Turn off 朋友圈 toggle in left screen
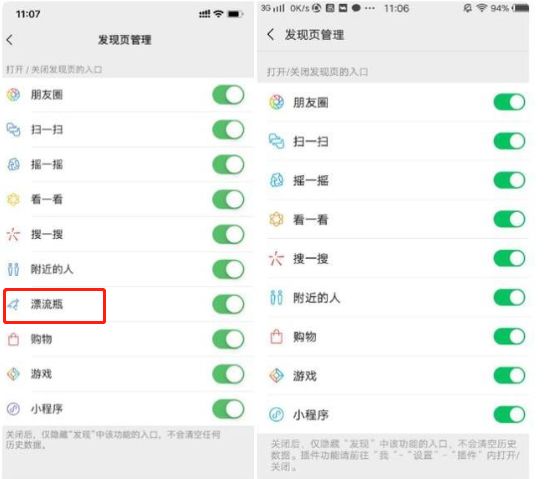Viewport: 546px width, 479px height. tap(228, 95)
